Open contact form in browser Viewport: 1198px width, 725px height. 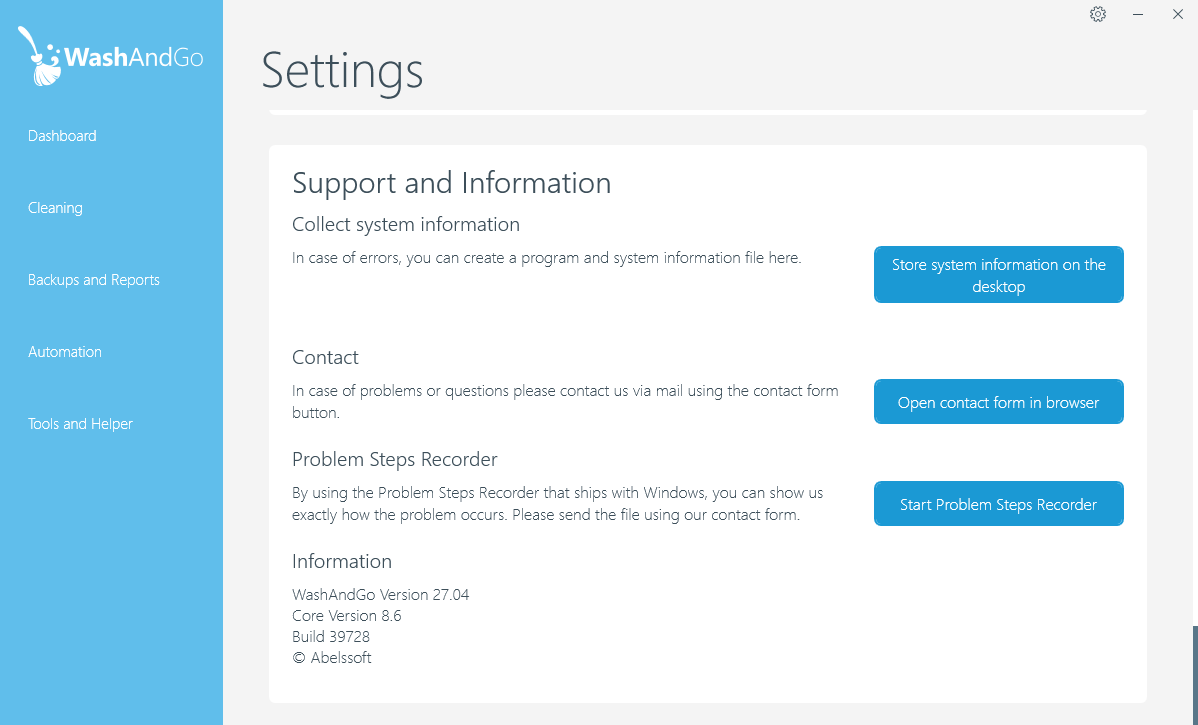999,402
